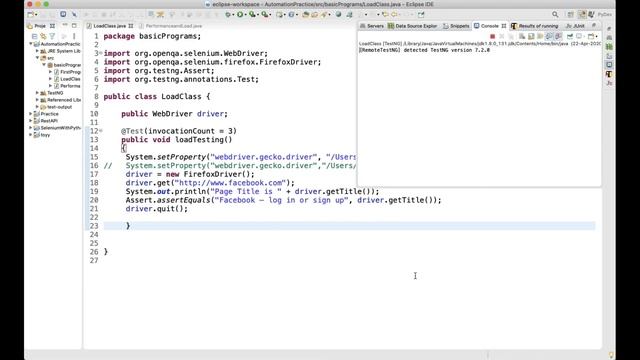Click Collapse All icon in Project Explorer

(x=34, y=36)
